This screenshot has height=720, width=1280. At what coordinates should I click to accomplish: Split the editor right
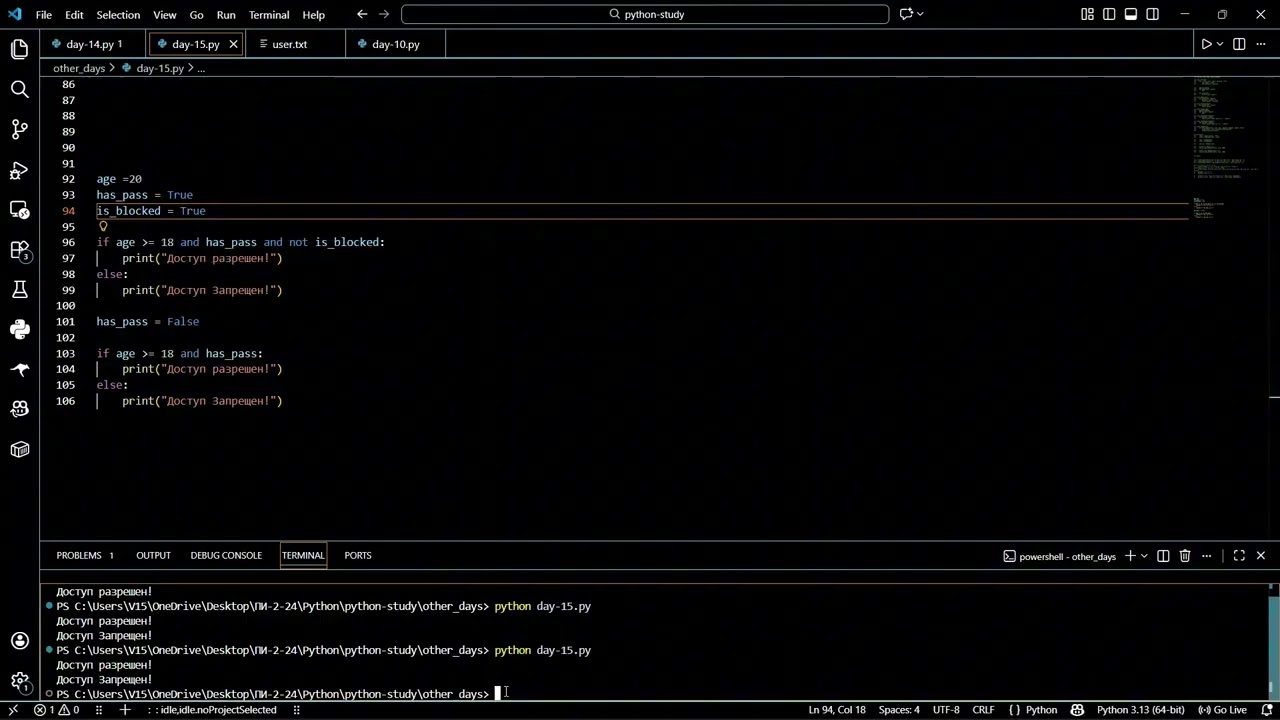click(1239, 44)
